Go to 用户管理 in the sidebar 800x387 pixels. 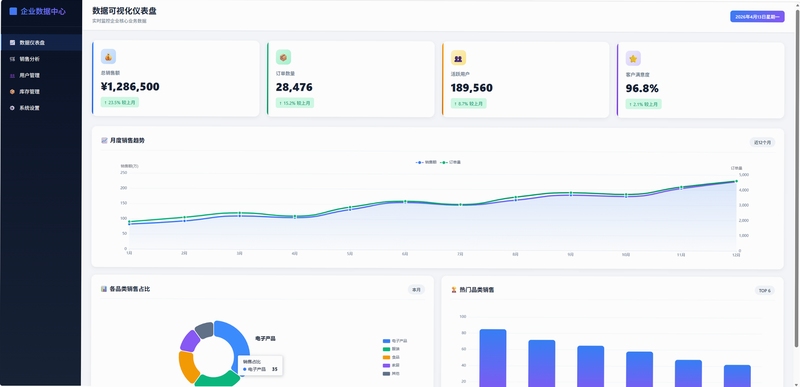click(x=41, y=75)
